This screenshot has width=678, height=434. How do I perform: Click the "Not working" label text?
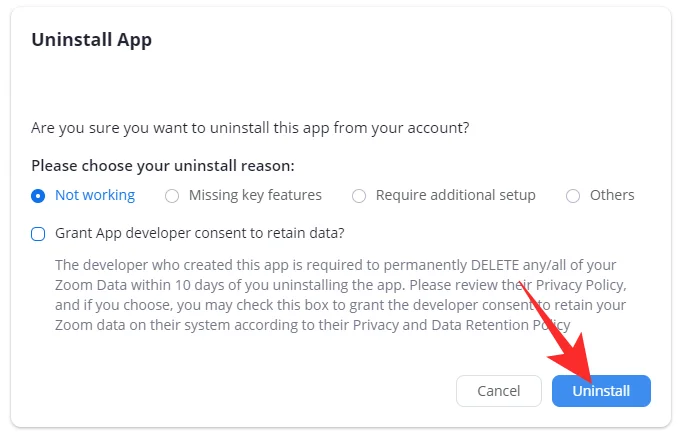pyautogui.click(x=95, y=195)
